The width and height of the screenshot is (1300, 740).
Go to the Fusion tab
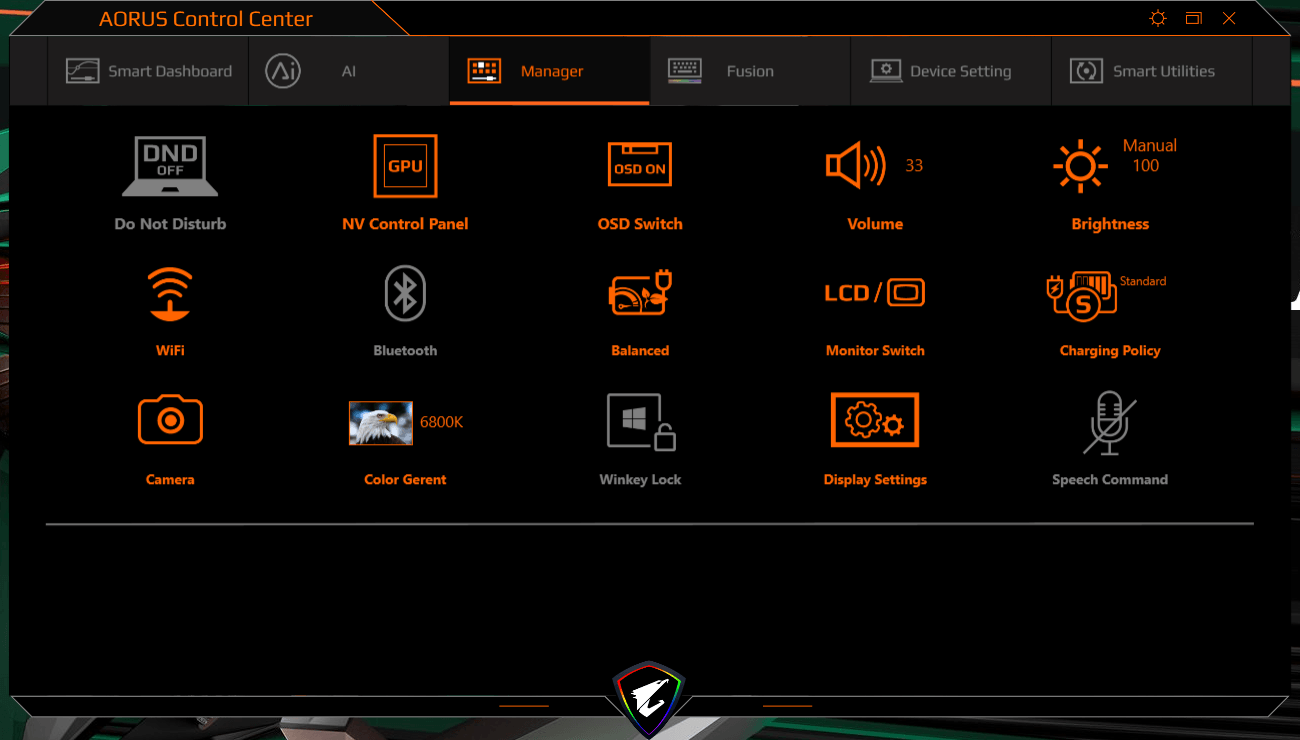[750, 71]
